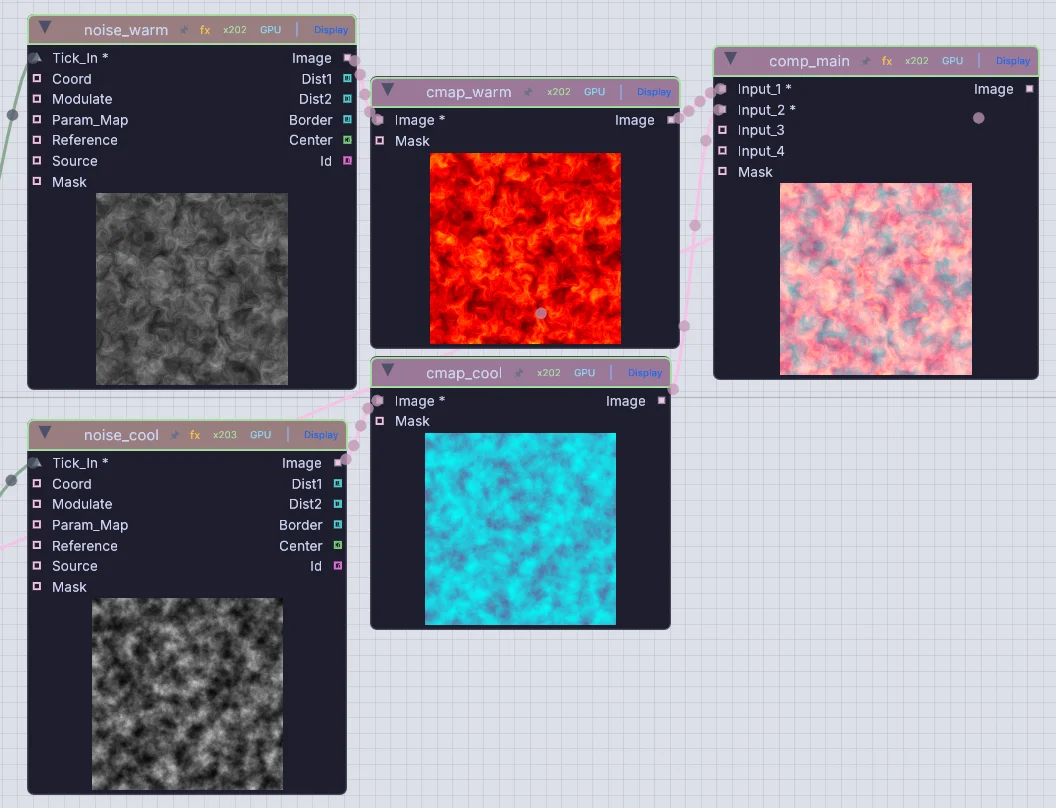Click the Coord input socket on noise_cool
The height and width of the screenshot is (808, 1056).
37,483
